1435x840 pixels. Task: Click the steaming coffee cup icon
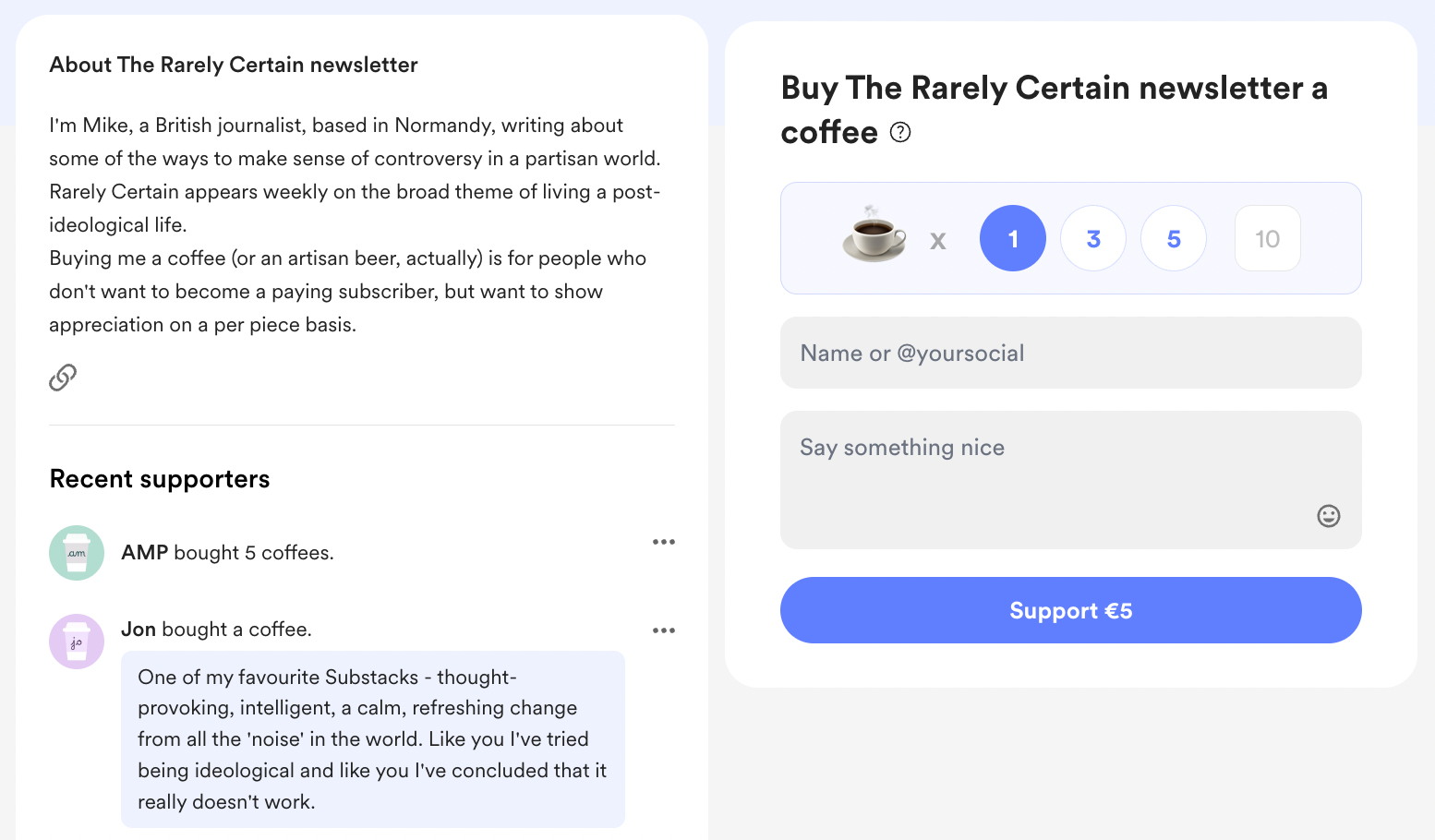click(x=874, y=235)
